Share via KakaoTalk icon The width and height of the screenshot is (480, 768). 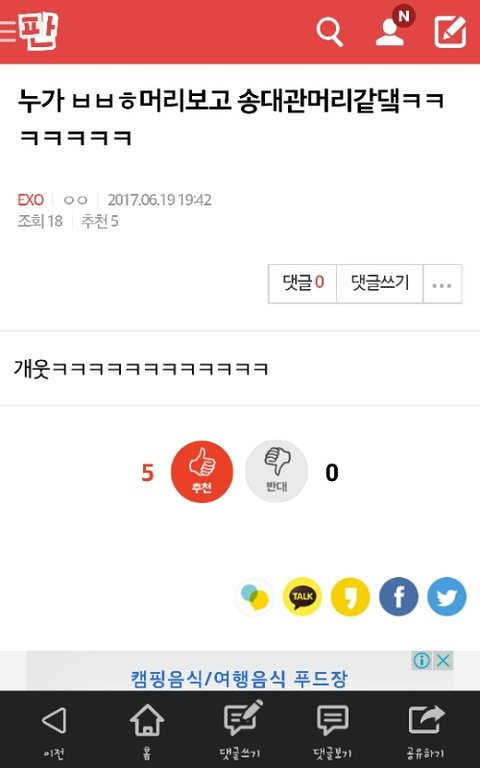click(x=302, y=597)
